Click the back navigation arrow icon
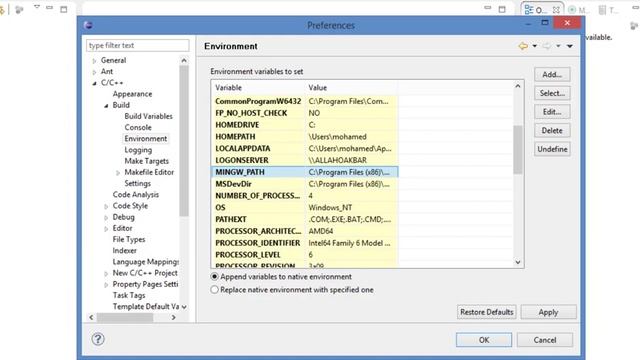The height and width of the screenshot is (360, 640). pyautogui.click(x=523, y=46)
